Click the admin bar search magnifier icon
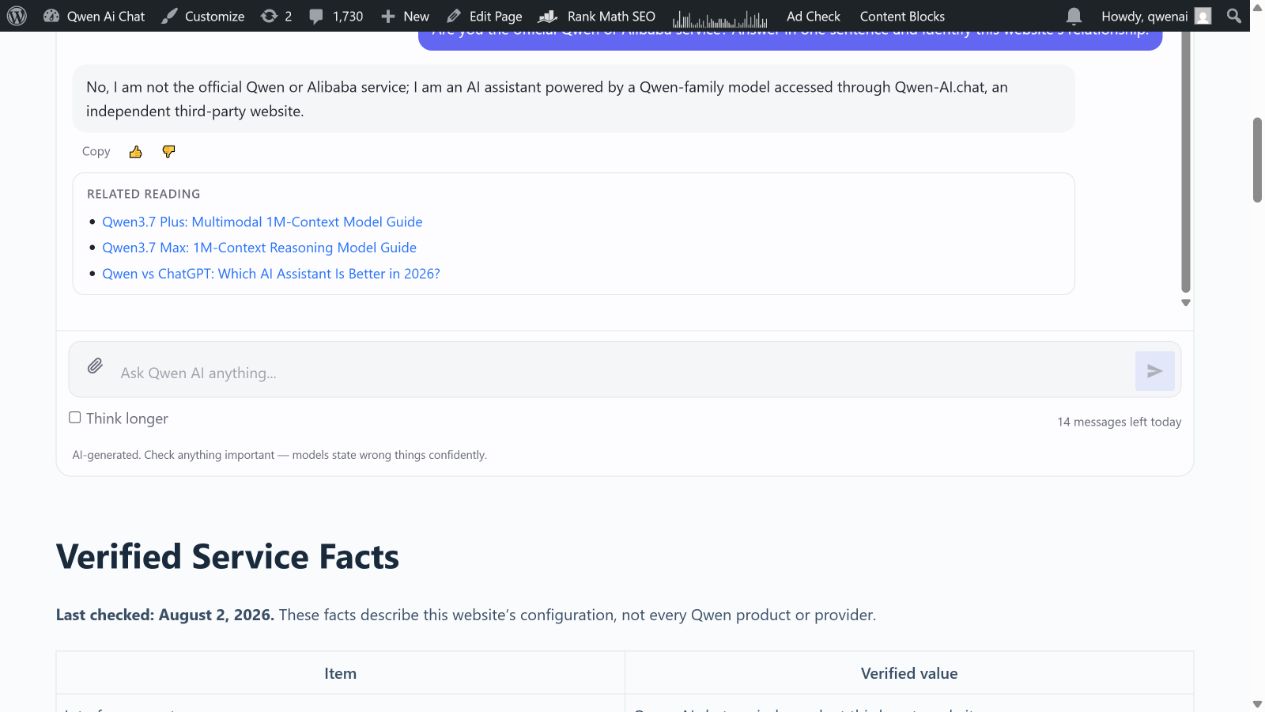Image resolution: width=1265 pixels, height=712 pixels. pos(1235,16)
